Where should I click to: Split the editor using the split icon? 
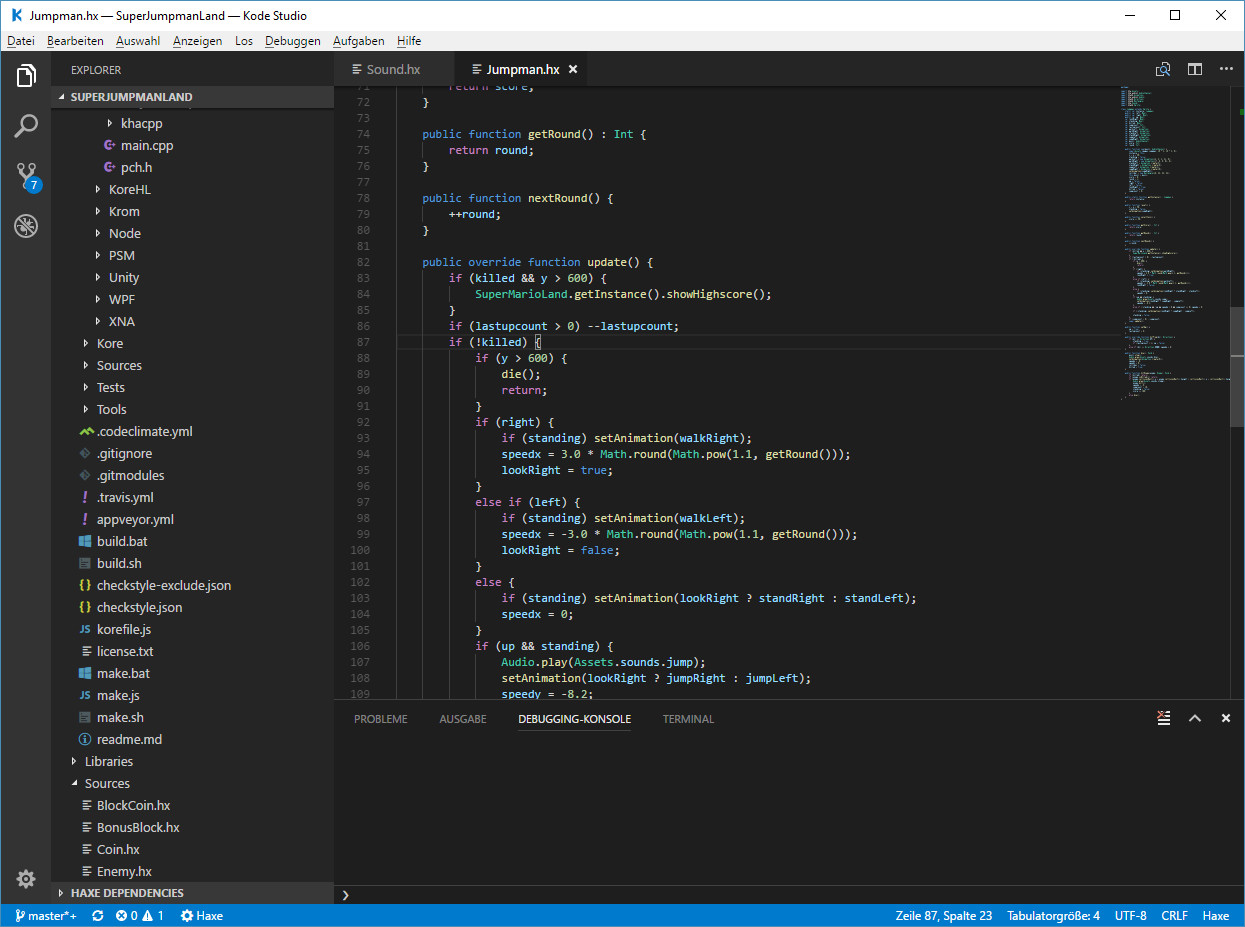click(1194, 69)
